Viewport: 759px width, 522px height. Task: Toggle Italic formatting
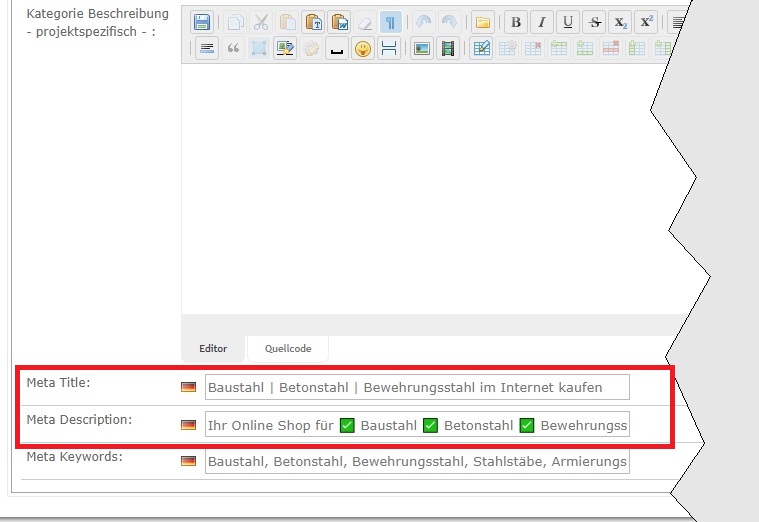click(542, 22)
